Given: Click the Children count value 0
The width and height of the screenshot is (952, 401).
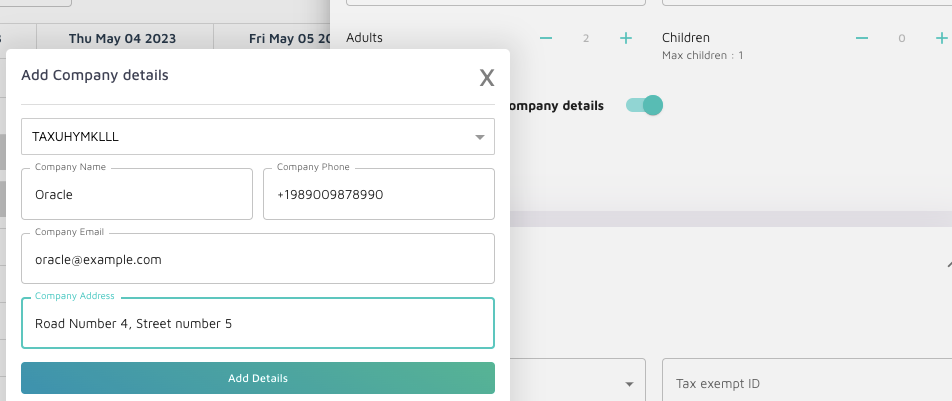Looking at the screenshot, I should tap(901, 38).
